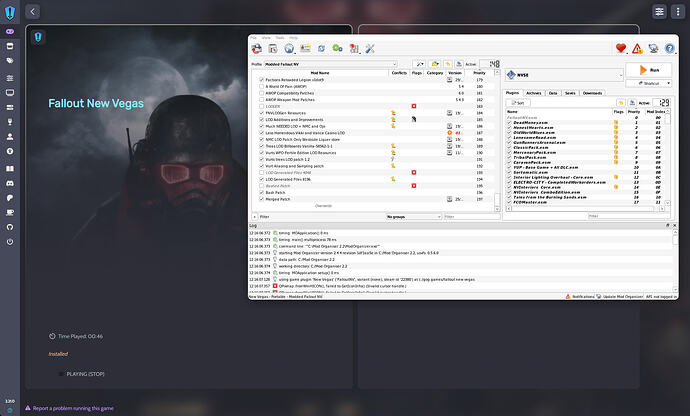
Task: Switch to the Data tab
Action: [x=553, y=93]
